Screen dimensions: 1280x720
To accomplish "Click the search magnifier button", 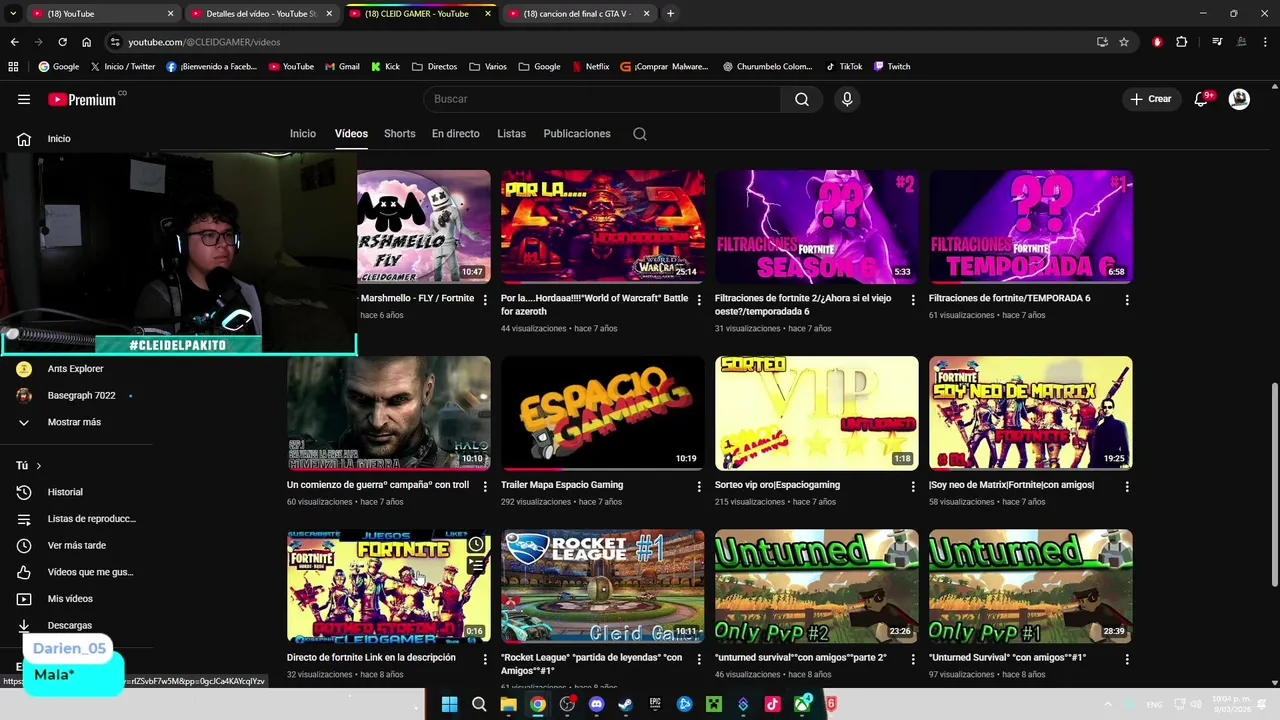I will [x=802, y=99].
